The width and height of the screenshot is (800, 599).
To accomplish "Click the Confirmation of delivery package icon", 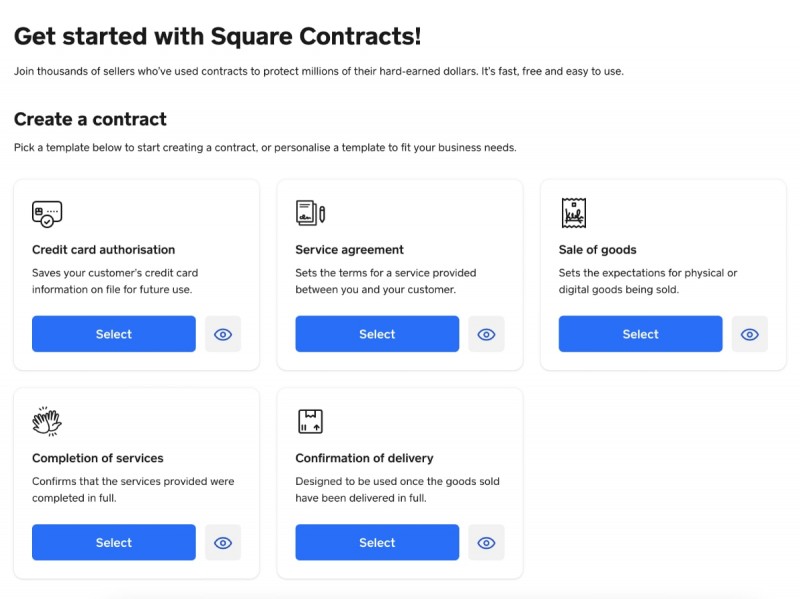I will pos(310,421).
